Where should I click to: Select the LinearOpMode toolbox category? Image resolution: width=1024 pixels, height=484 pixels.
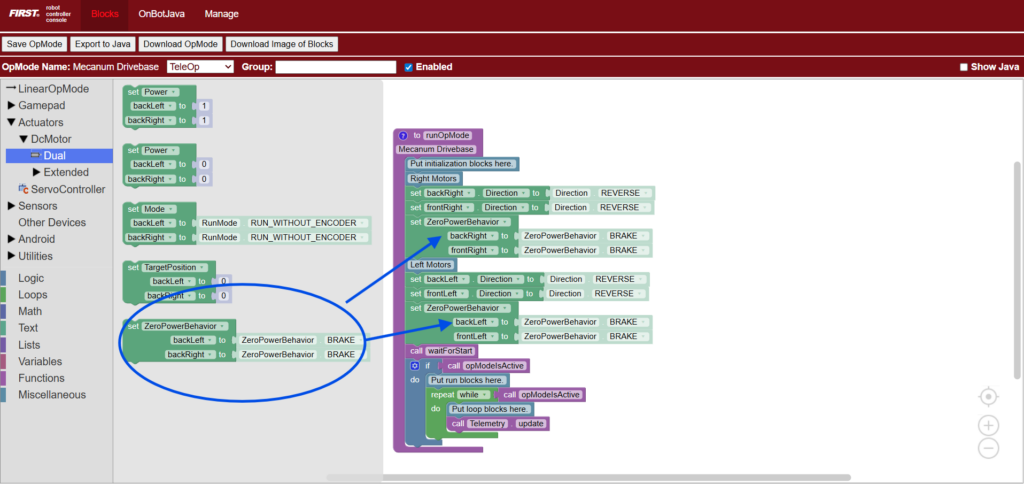coord(54,89)
